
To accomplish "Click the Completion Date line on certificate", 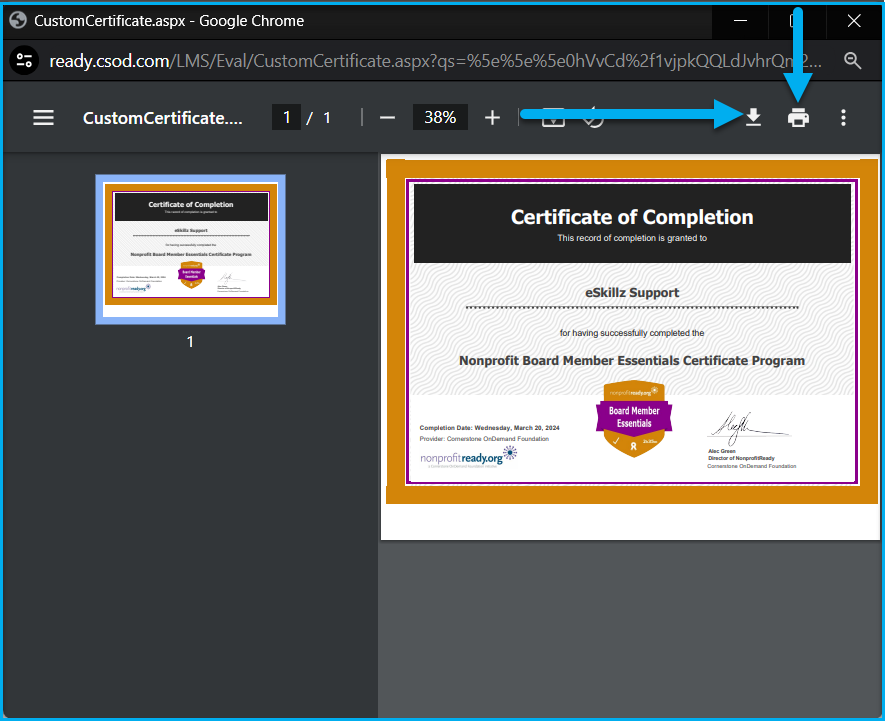I will click(489, 428).
